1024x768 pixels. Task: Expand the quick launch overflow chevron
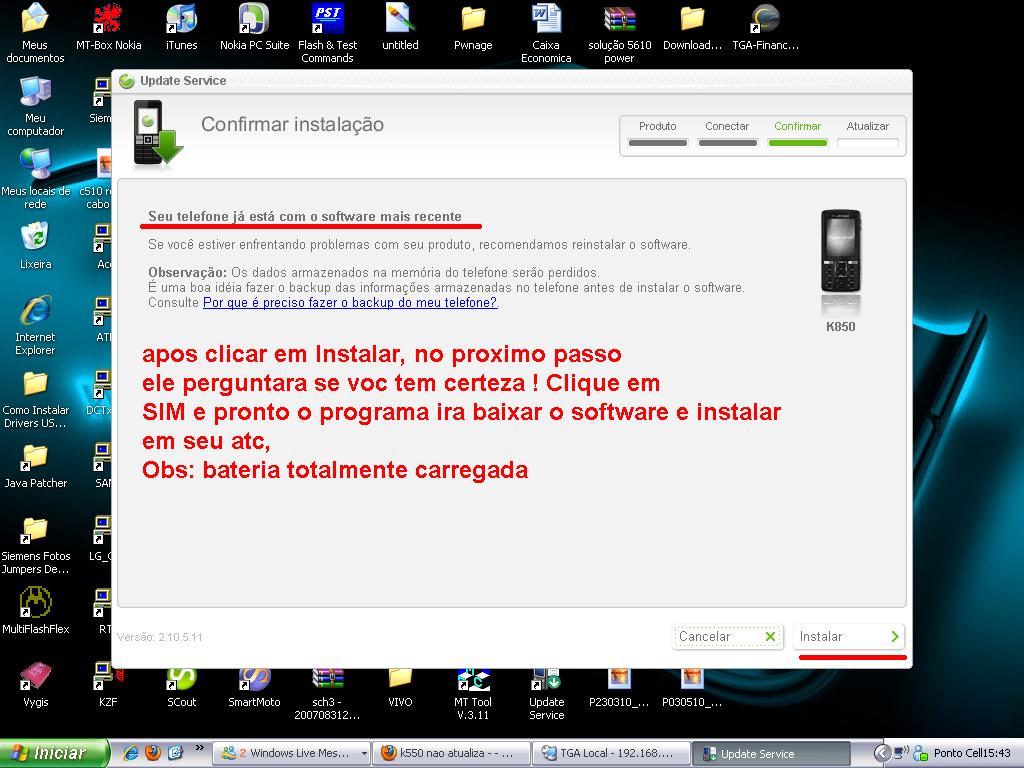199,748
